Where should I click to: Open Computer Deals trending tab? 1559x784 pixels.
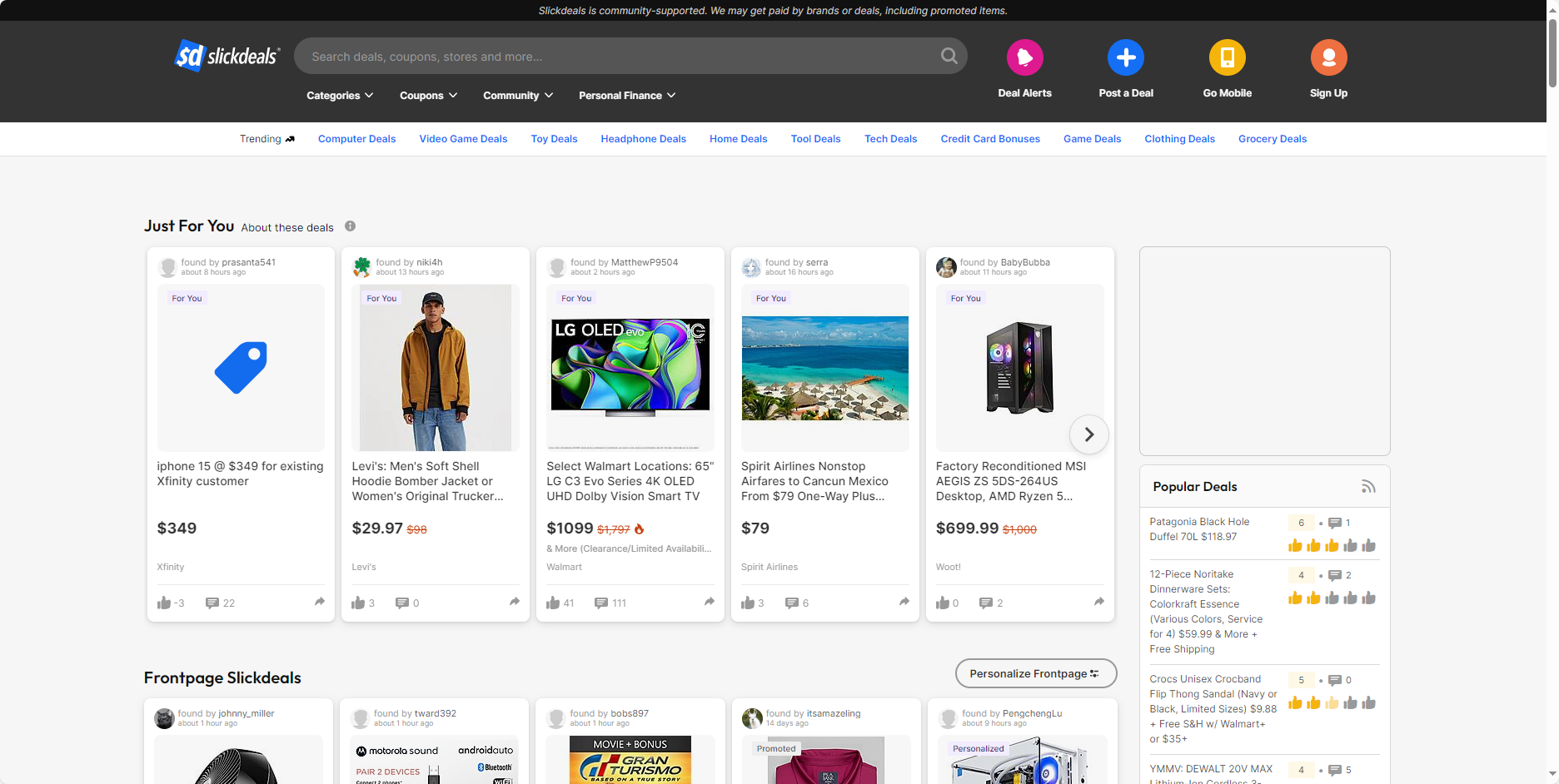coord(356,139)
